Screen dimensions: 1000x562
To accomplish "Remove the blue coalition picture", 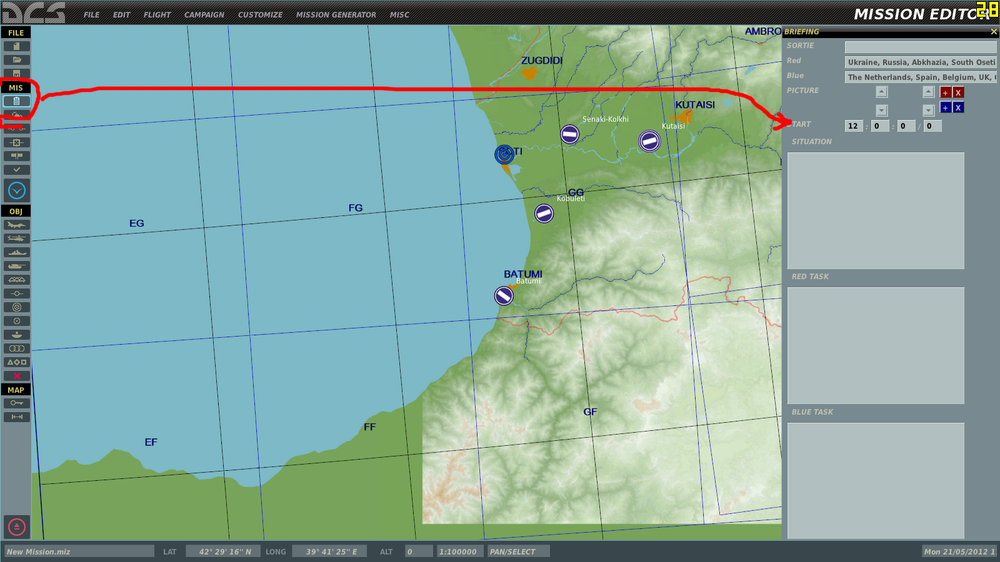I will 958,108.
